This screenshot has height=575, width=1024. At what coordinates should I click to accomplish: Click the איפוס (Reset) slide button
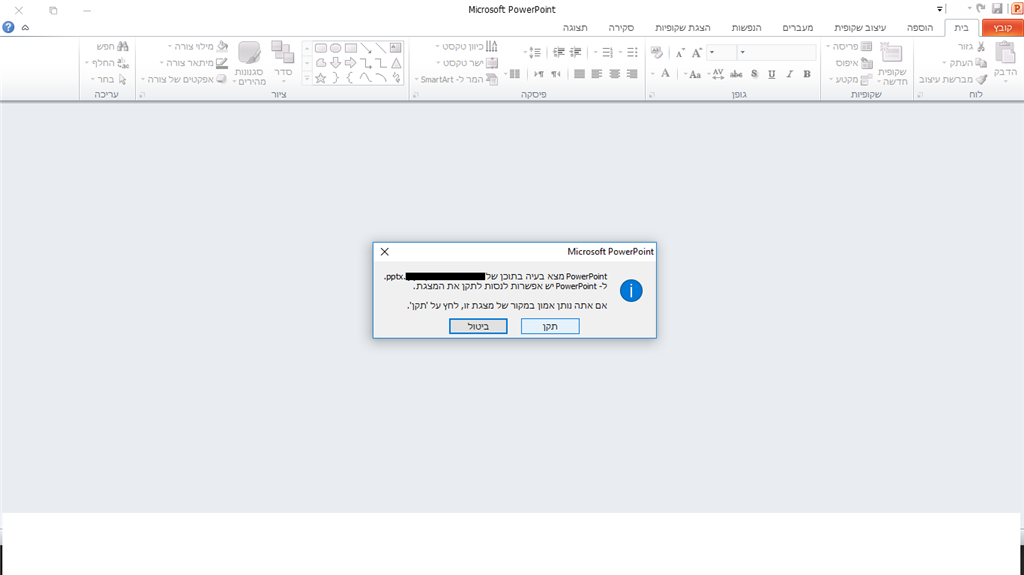854,63
